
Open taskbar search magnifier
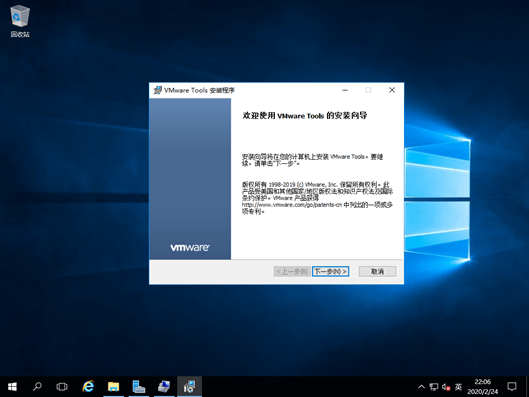[x=37, y=387]
